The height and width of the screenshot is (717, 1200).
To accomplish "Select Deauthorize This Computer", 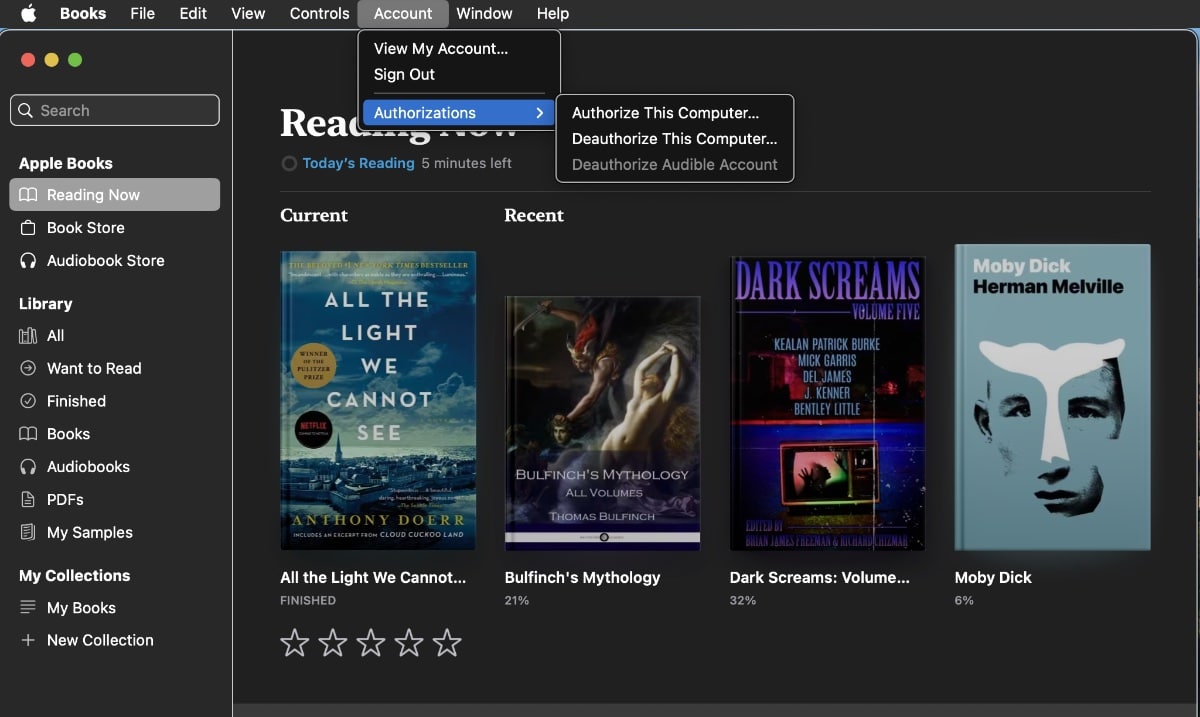I will (674, 139).
